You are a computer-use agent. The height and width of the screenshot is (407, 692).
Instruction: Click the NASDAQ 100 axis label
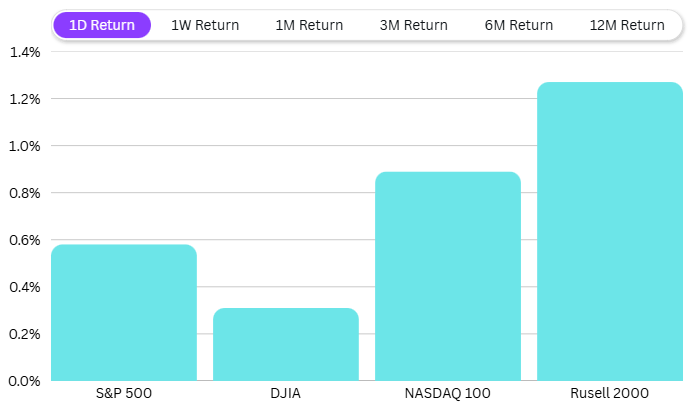click(448, 393)
